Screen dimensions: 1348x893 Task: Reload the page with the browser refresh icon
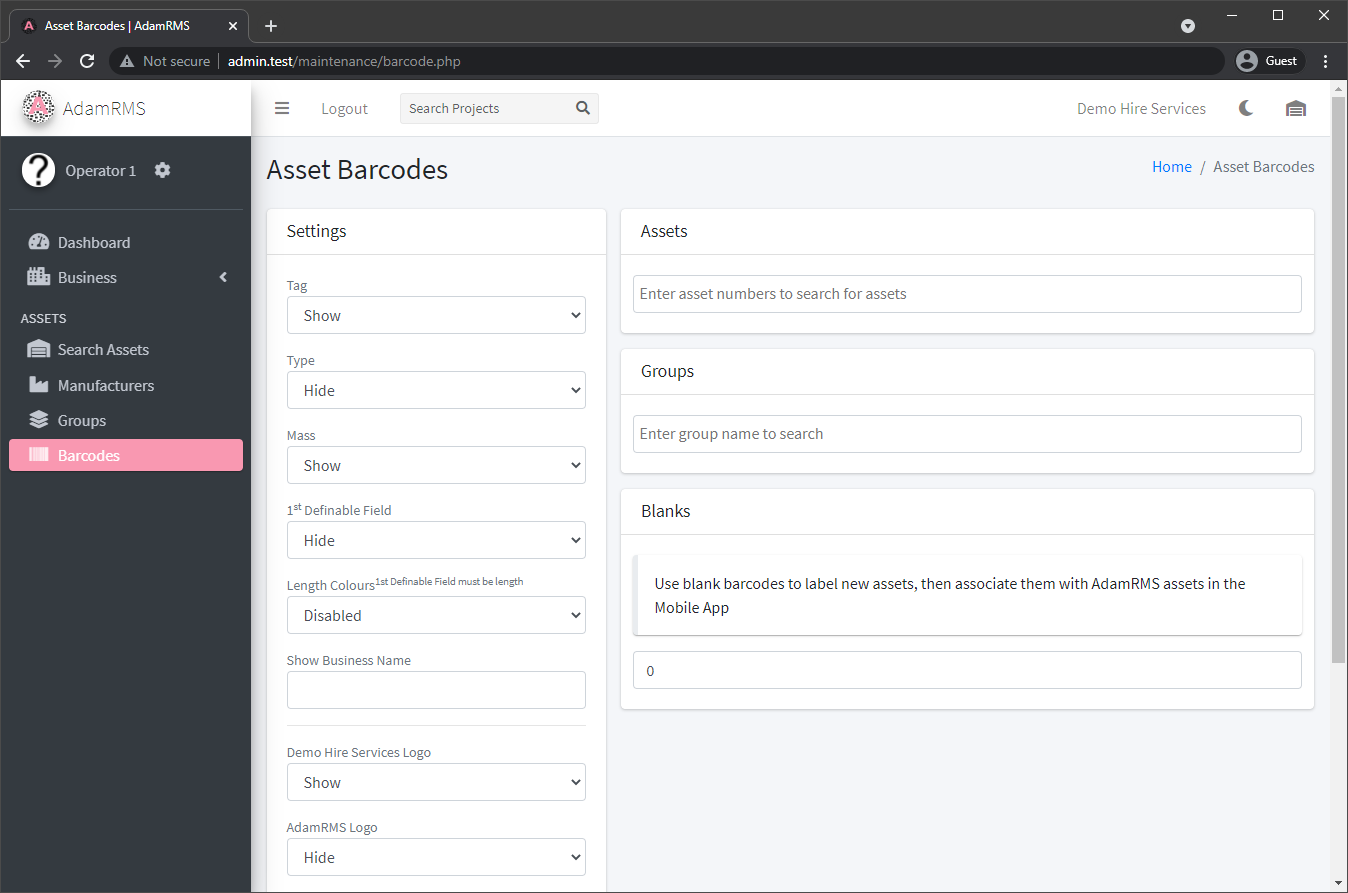tap(87, 61)
